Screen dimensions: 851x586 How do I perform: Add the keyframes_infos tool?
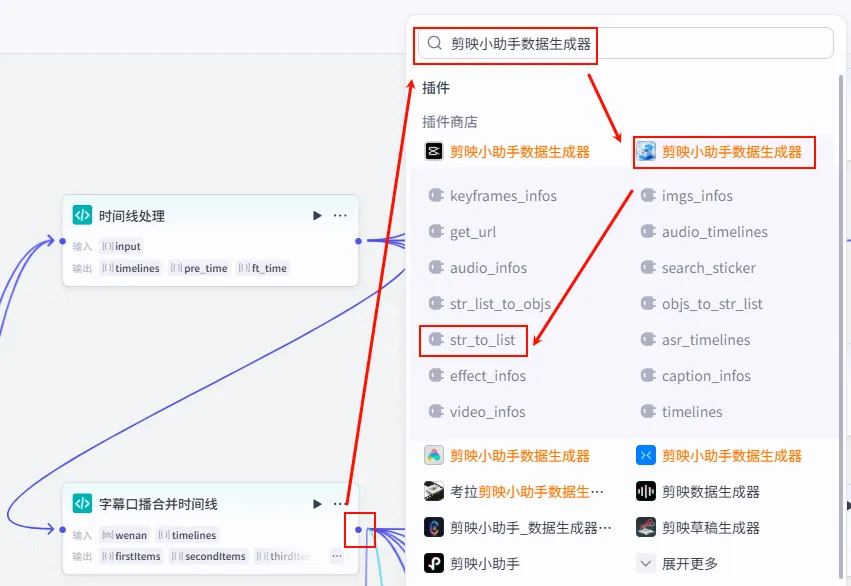pos(493,196)
